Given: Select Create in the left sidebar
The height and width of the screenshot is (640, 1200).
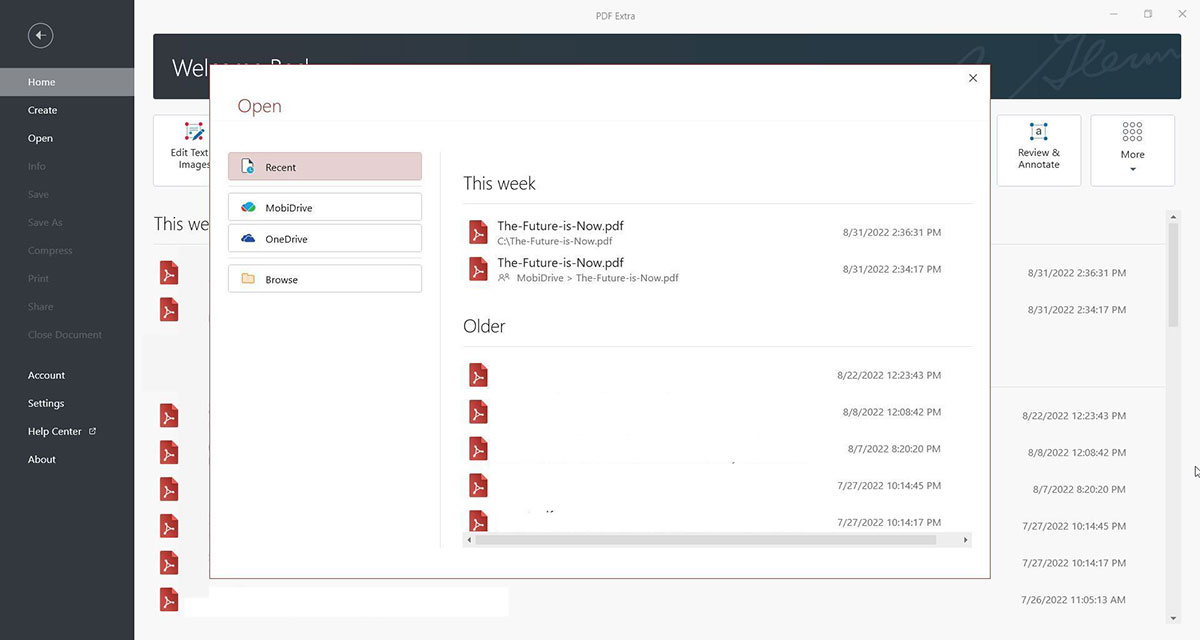Looking at the screenshot, I should 42,110.
